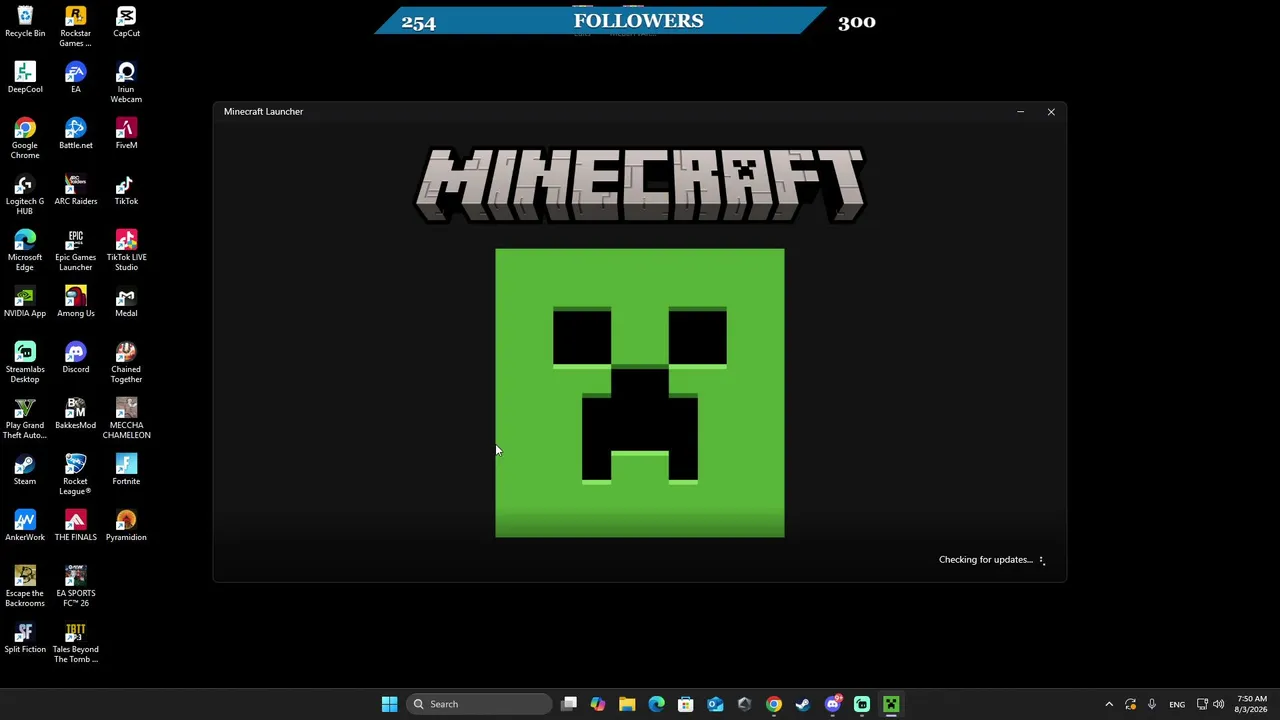The height and width of the screenshot is (720, 1280).
Task: Click the Logitech G HUB desktop icon
Action: click(x=25, y=195)
